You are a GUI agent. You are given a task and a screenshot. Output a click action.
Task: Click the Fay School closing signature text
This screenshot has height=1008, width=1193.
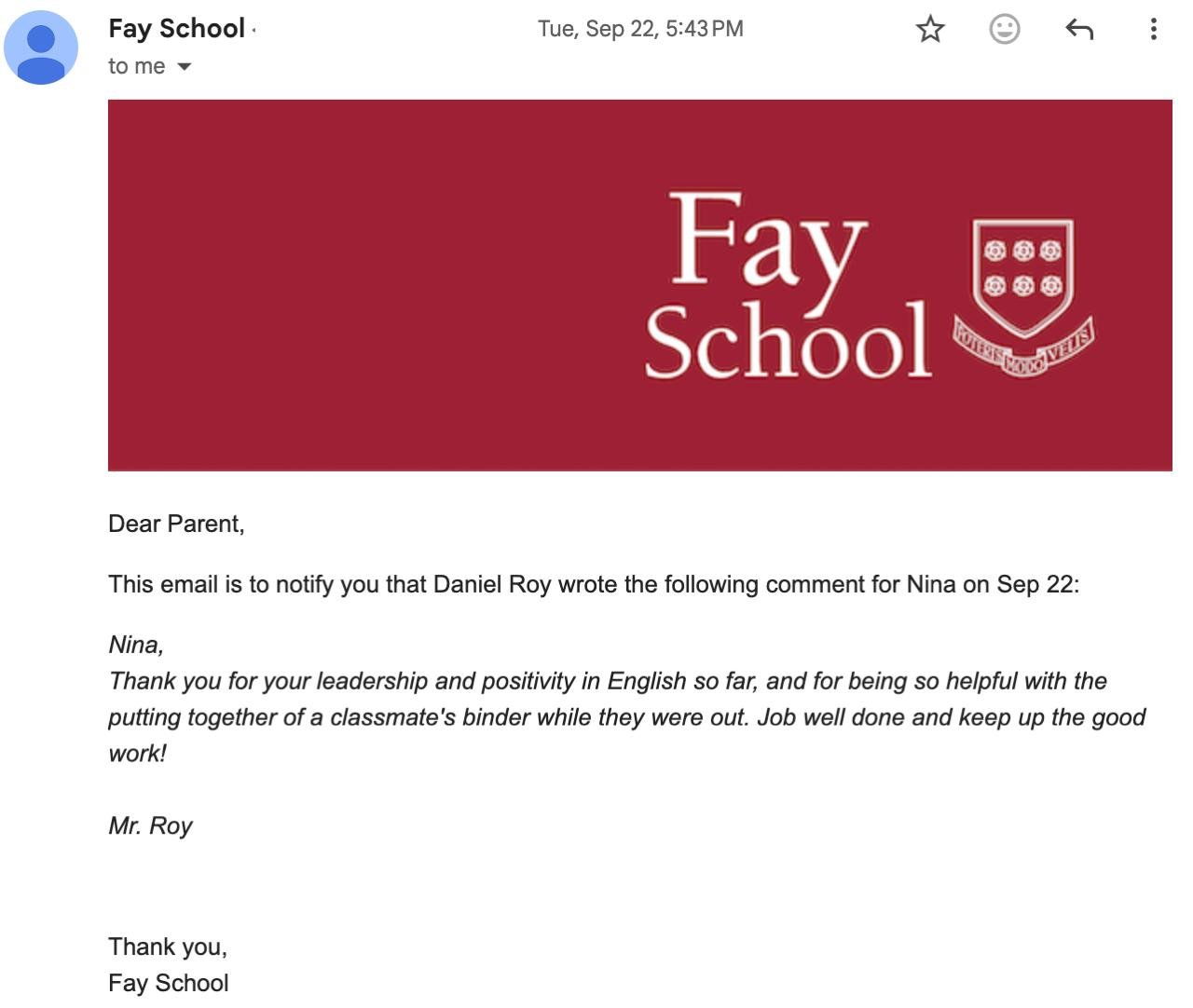[168, 983]
